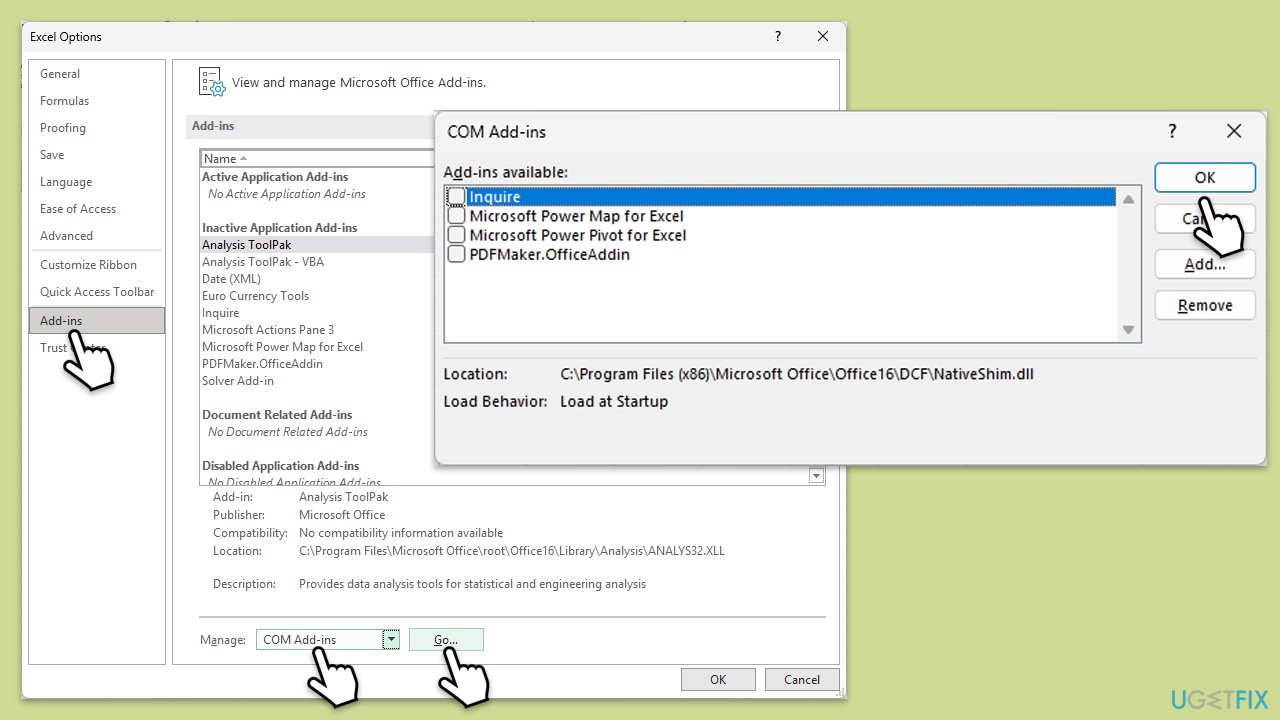Image resolution: width=1280 pixels, height=720 pixels.
Task: Open the Save options category
Action: point(52,155)
